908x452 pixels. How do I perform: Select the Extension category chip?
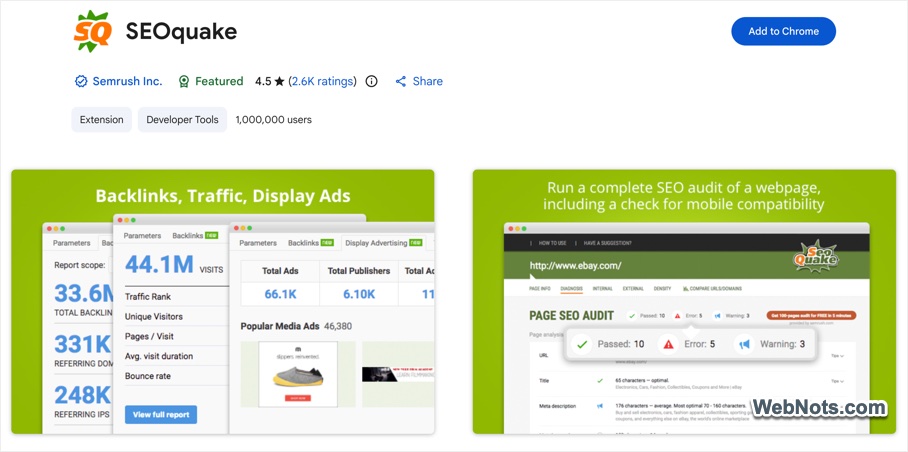[101, 120]
